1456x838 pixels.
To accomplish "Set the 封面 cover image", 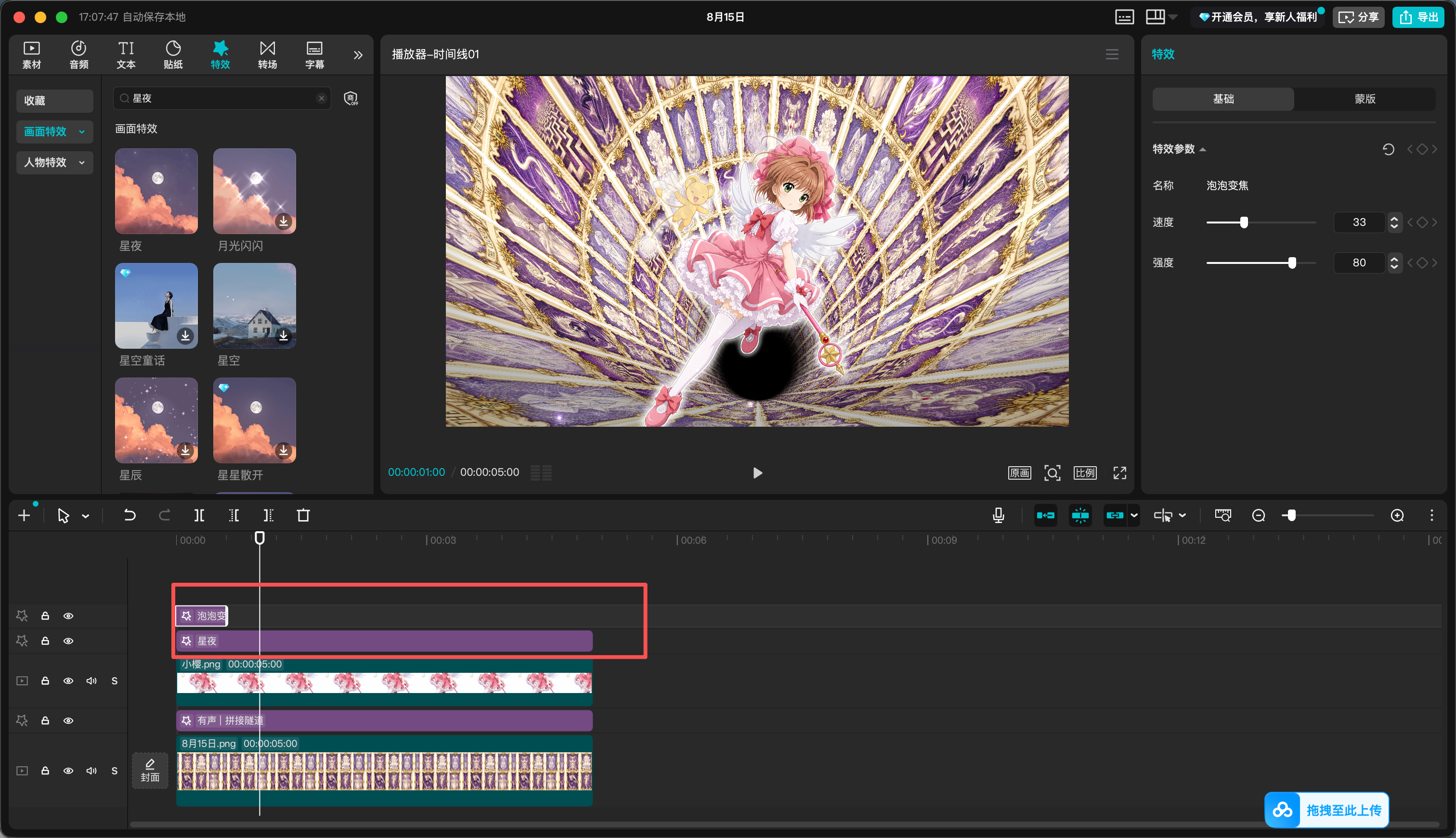I will [x=150, y=771].
